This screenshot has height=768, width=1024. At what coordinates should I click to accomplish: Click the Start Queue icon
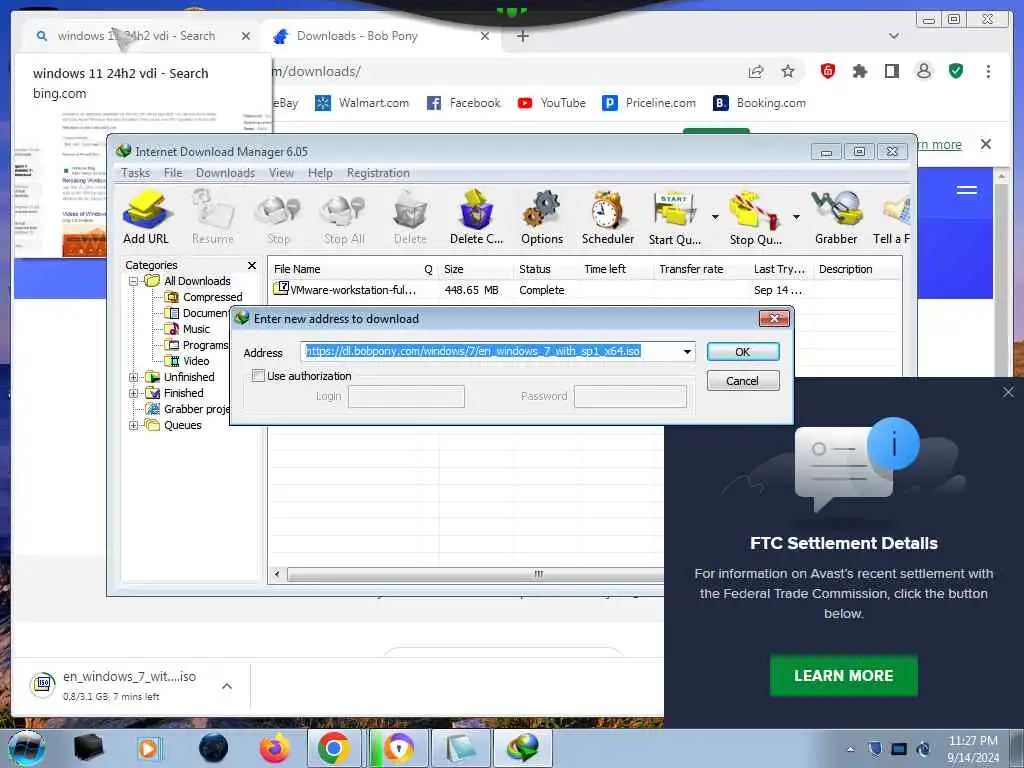(x=675, y=217)
